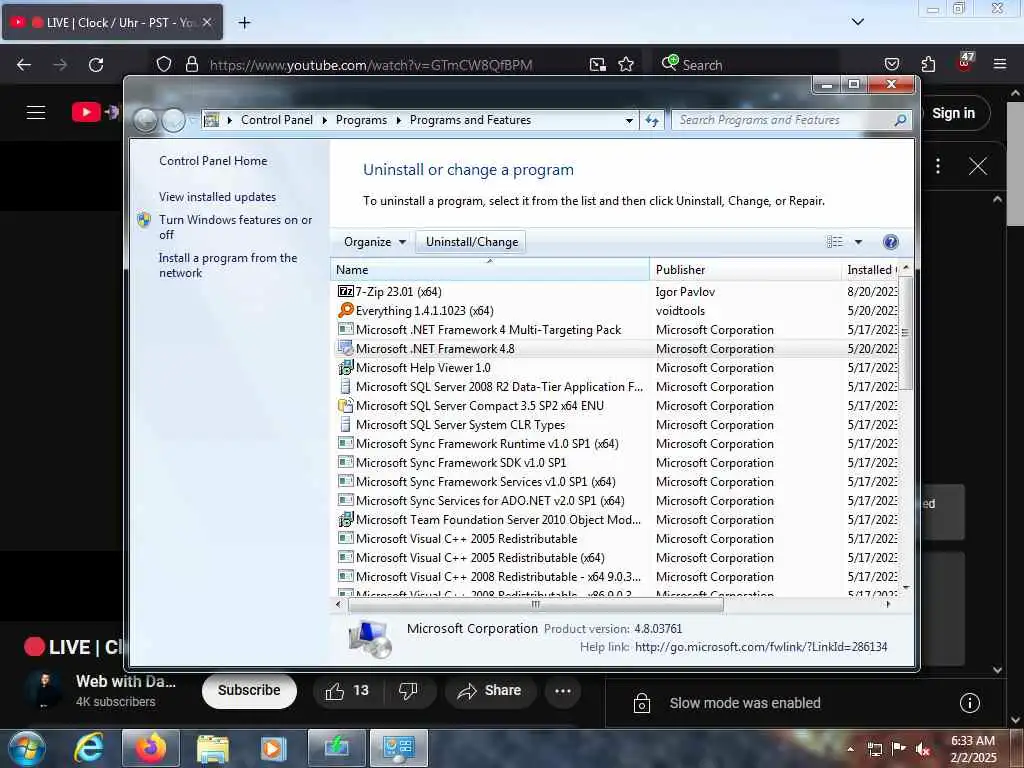Open Install a program from the network

tap(228, 265)
